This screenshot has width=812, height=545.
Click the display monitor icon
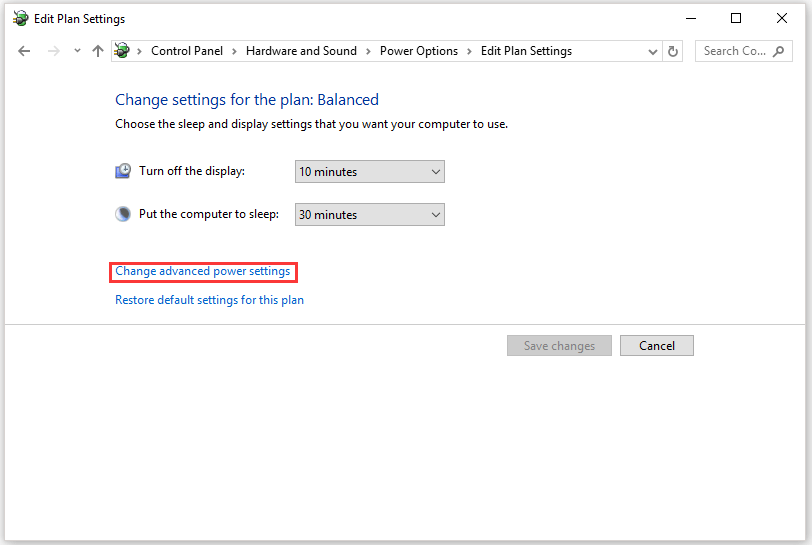pyautogui.click(x=123, y=171)
